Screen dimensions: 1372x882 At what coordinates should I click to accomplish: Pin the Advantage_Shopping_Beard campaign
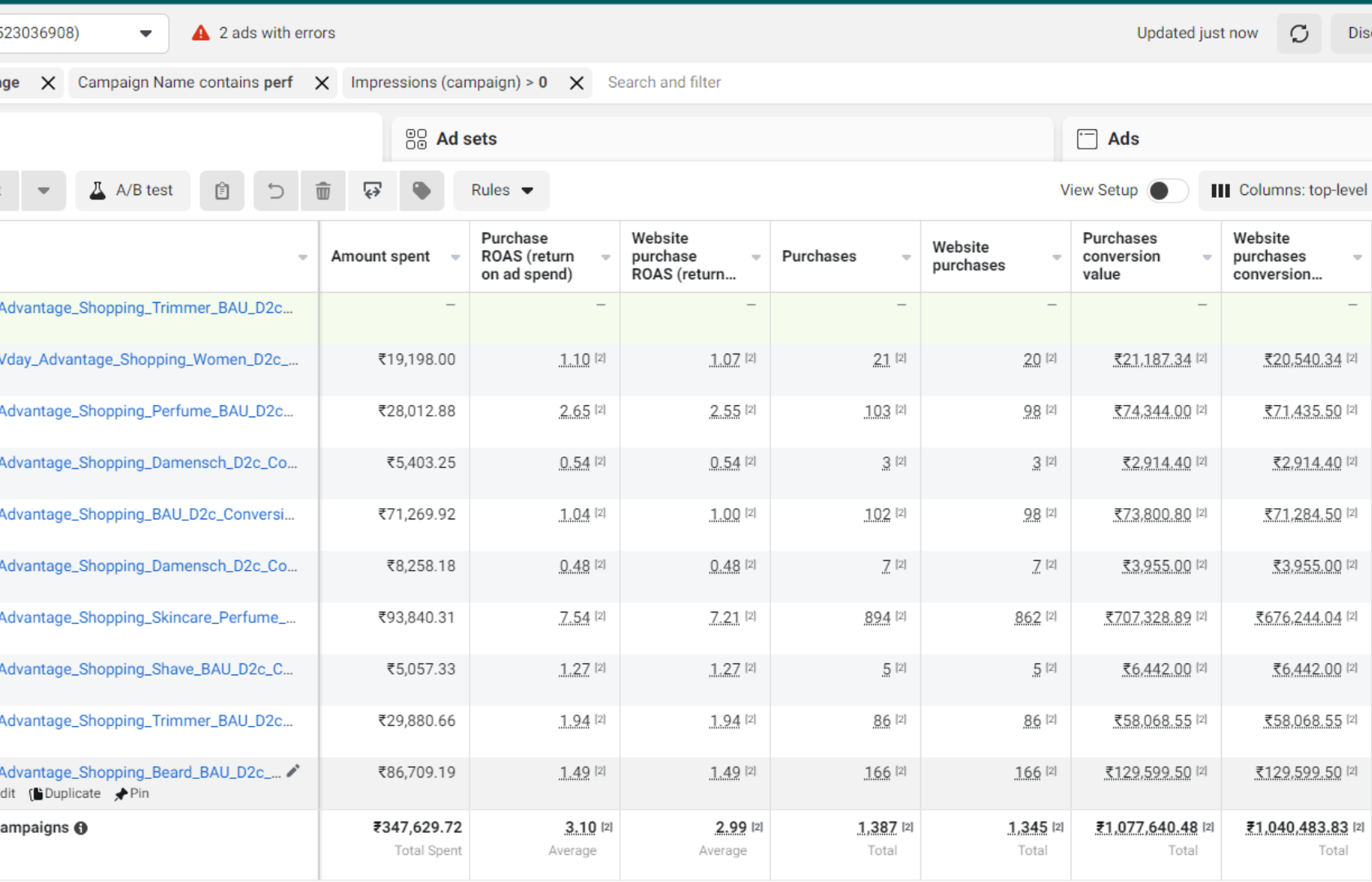click(x=132, y=794)
